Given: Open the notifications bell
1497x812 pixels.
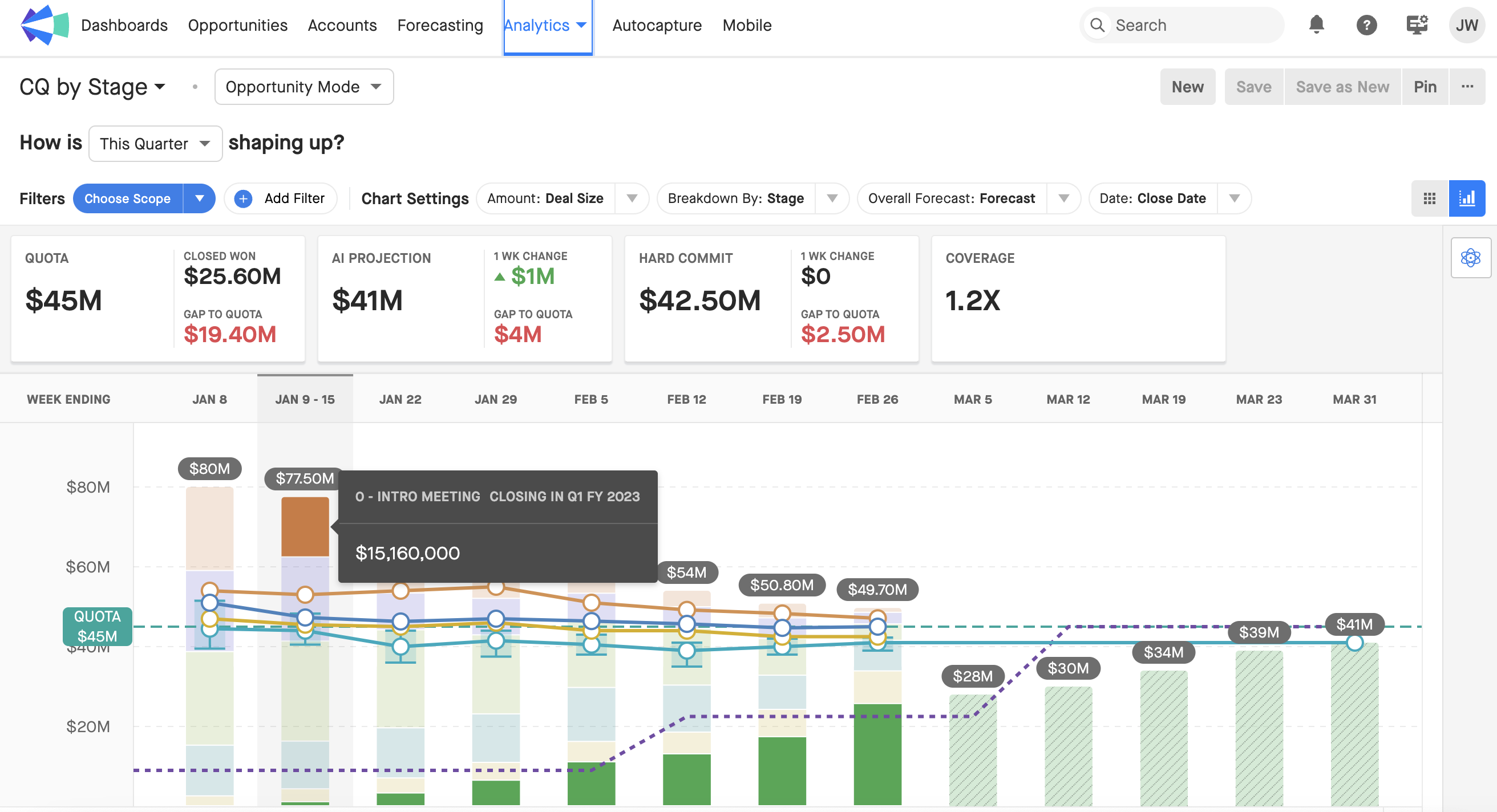Looking at the screenshot, I should pyautogui.click(x=1316, y=25).
